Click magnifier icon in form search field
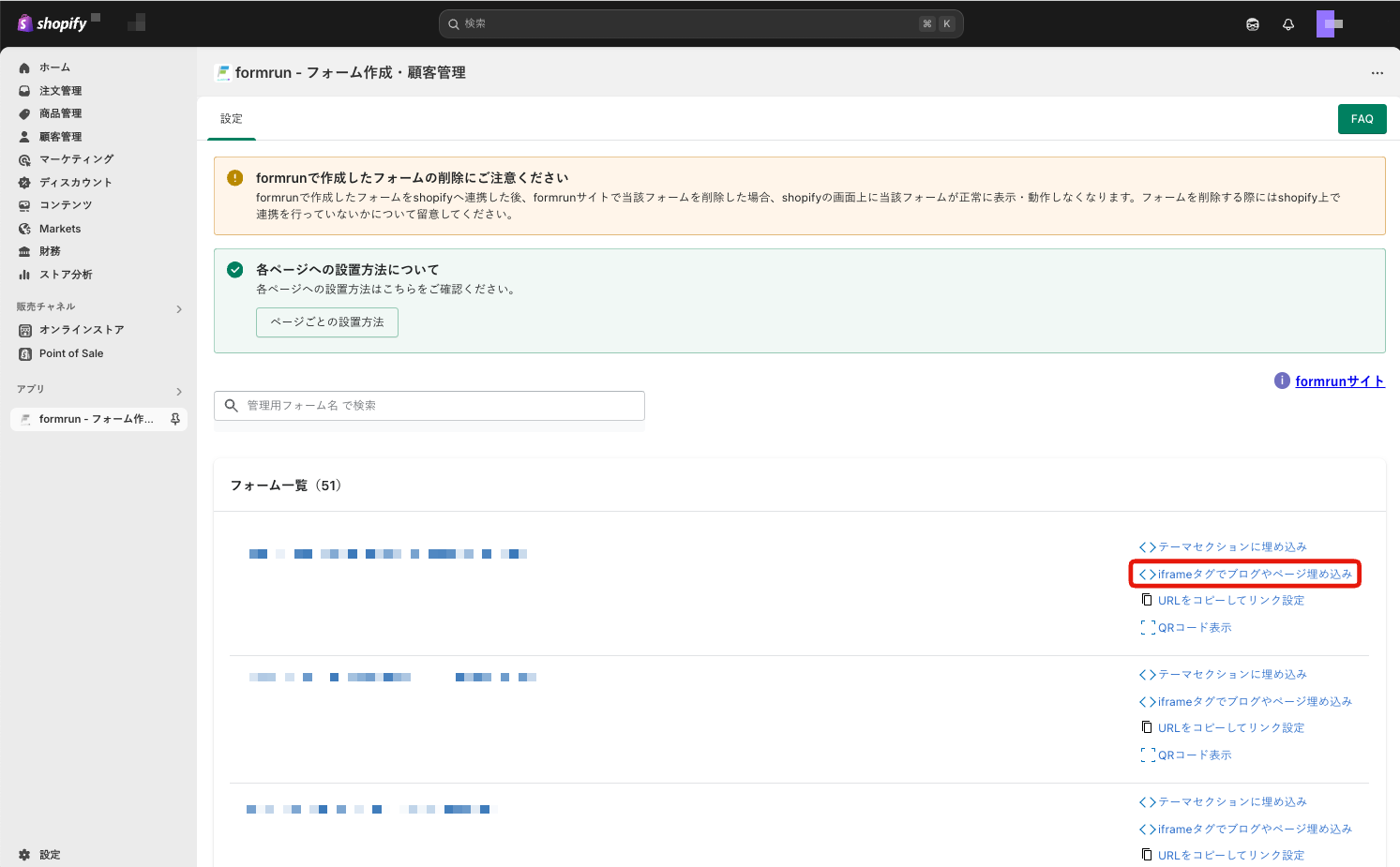The height and width of the screenshot is (867, 1400). click(x=231, y=406)
